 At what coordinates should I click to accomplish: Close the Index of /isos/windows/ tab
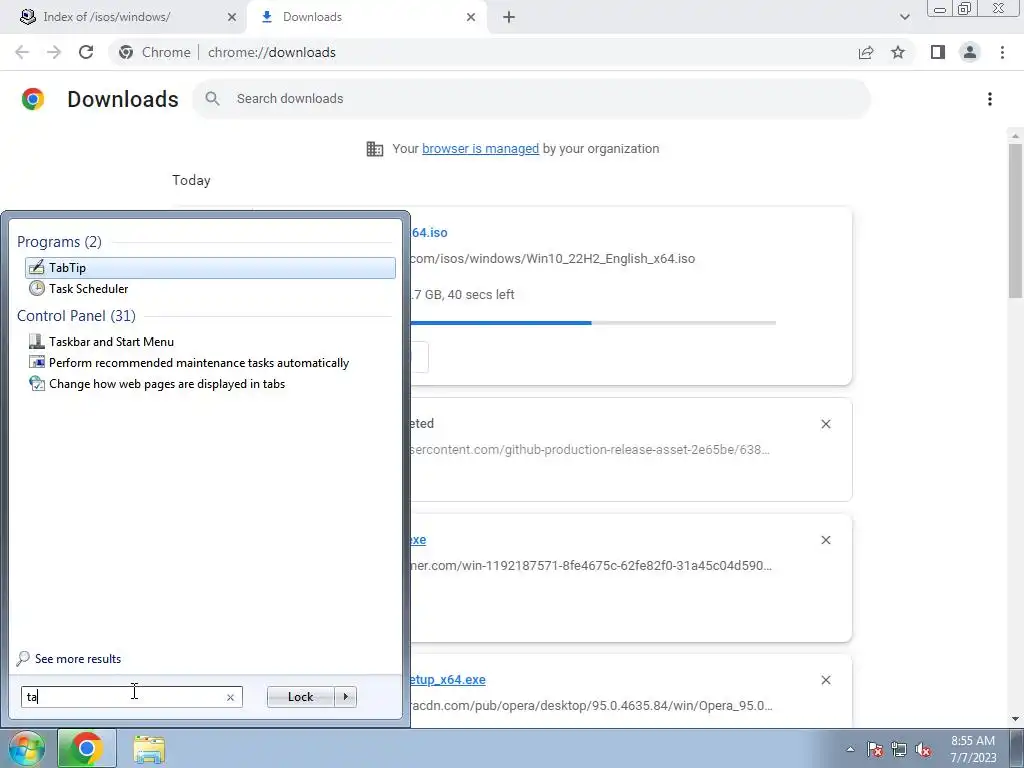point(232,17)
